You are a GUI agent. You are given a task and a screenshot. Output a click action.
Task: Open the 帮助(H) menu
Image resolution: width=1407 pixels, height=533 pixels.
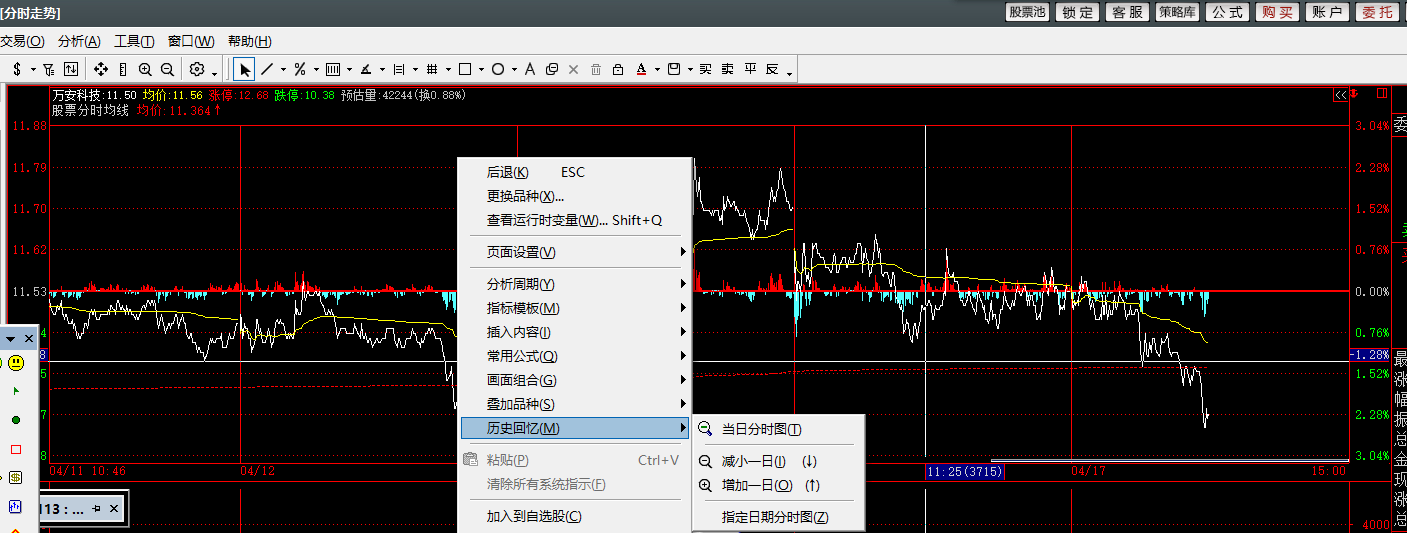pyautogui.click(x=249, y=41)
